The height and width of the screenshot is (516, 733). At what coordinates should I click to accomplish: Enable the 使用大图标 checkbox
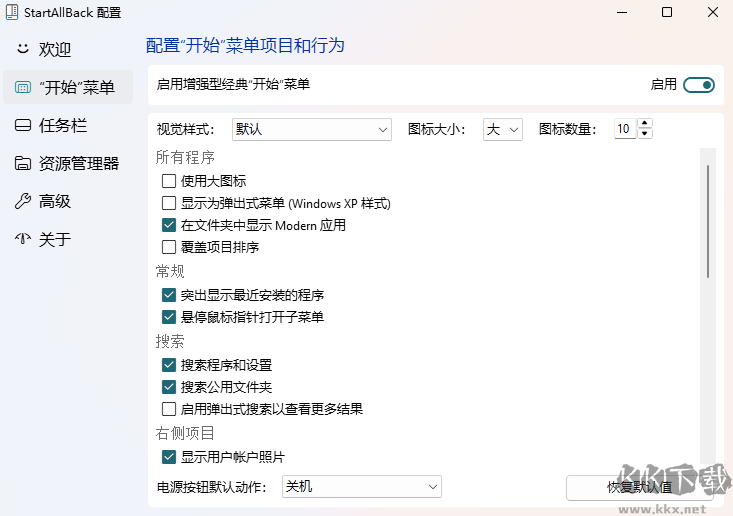point(169,181)
